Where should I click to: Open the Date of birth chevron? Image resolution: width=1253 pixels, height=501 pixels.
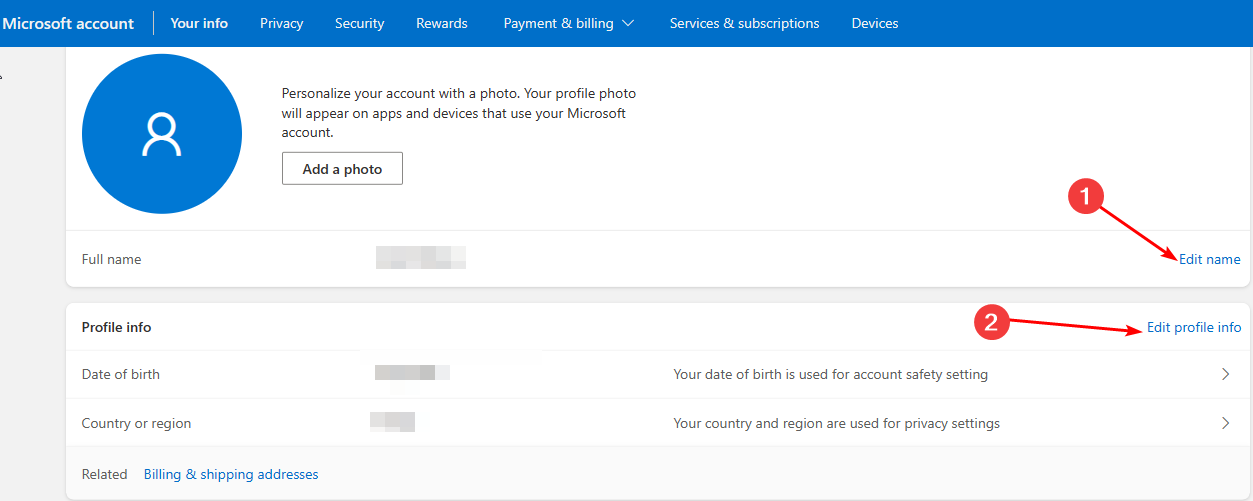[1226, 374]
